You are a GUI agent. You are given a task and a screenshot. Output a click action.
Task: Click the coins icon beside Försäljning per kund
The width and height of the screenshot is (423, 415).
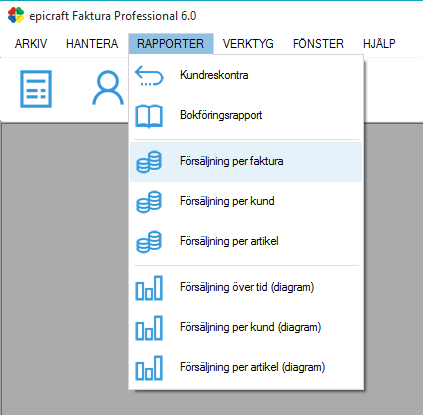pos(149,202)
